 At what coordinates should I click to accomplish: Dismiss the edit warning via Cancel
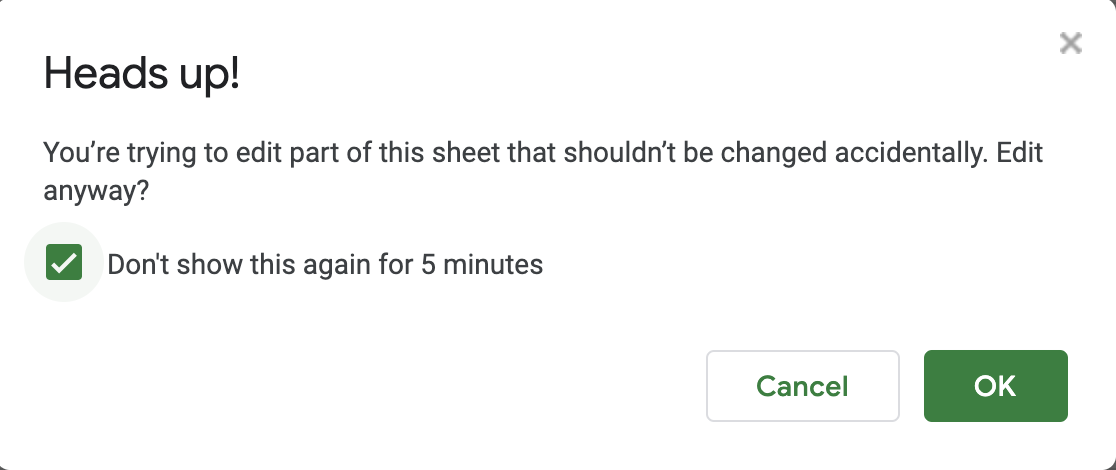click(x=802, y=386)
